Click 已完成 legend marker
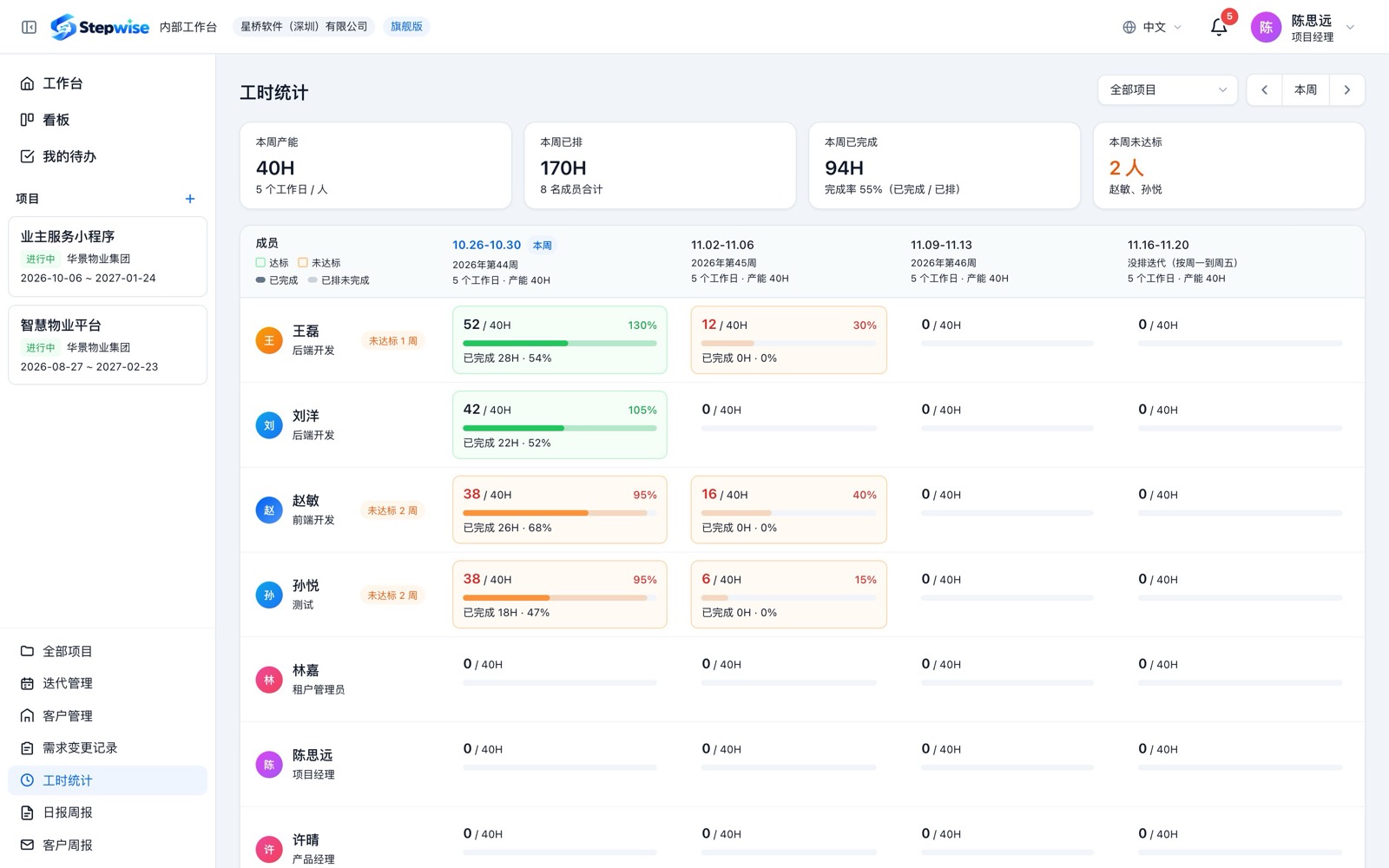Image resolution: width=1389 pixels, height=868 pixels. click(x=260, y=280)
